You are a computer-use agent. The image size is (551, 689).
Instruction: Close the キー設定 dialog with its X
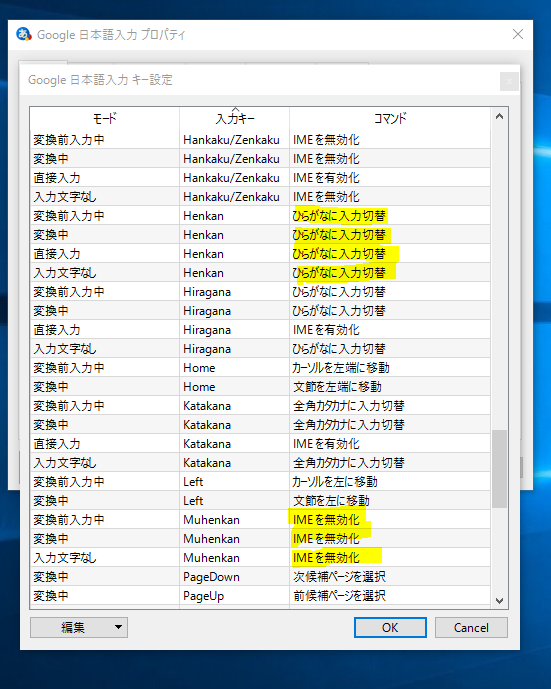pyautogui.click(x=509, y=81)
